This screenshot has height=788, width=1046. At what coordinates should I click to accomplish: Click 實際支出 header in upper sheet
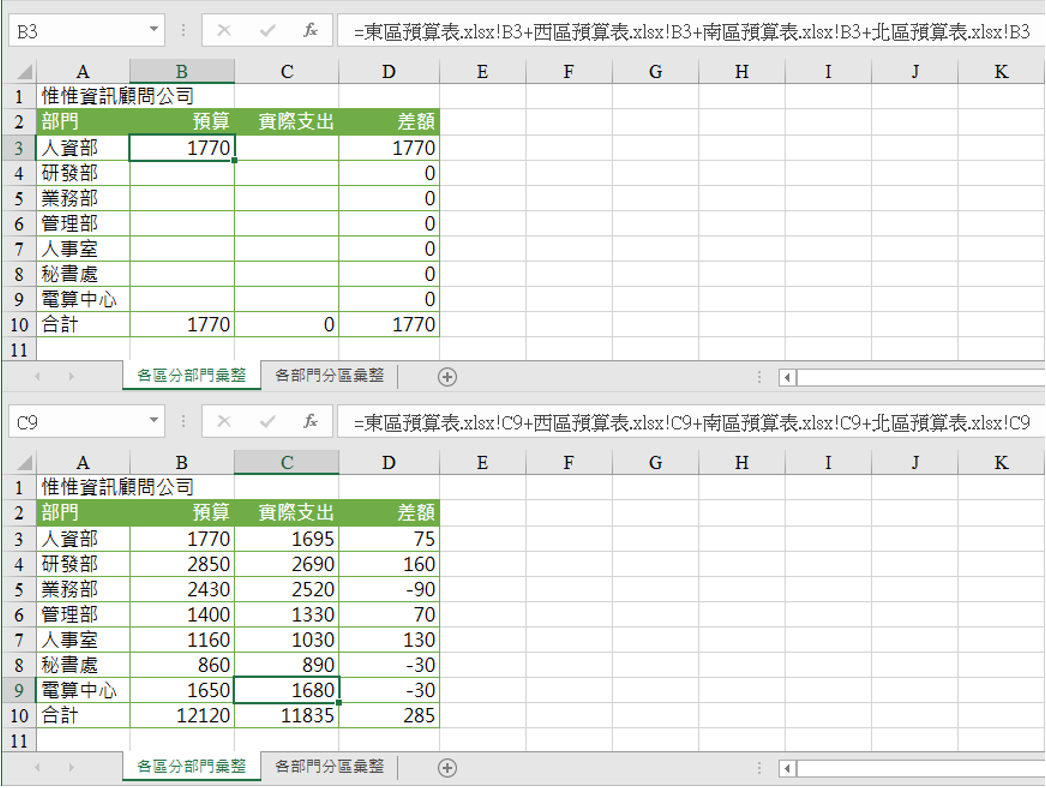[x=287, y=121]
